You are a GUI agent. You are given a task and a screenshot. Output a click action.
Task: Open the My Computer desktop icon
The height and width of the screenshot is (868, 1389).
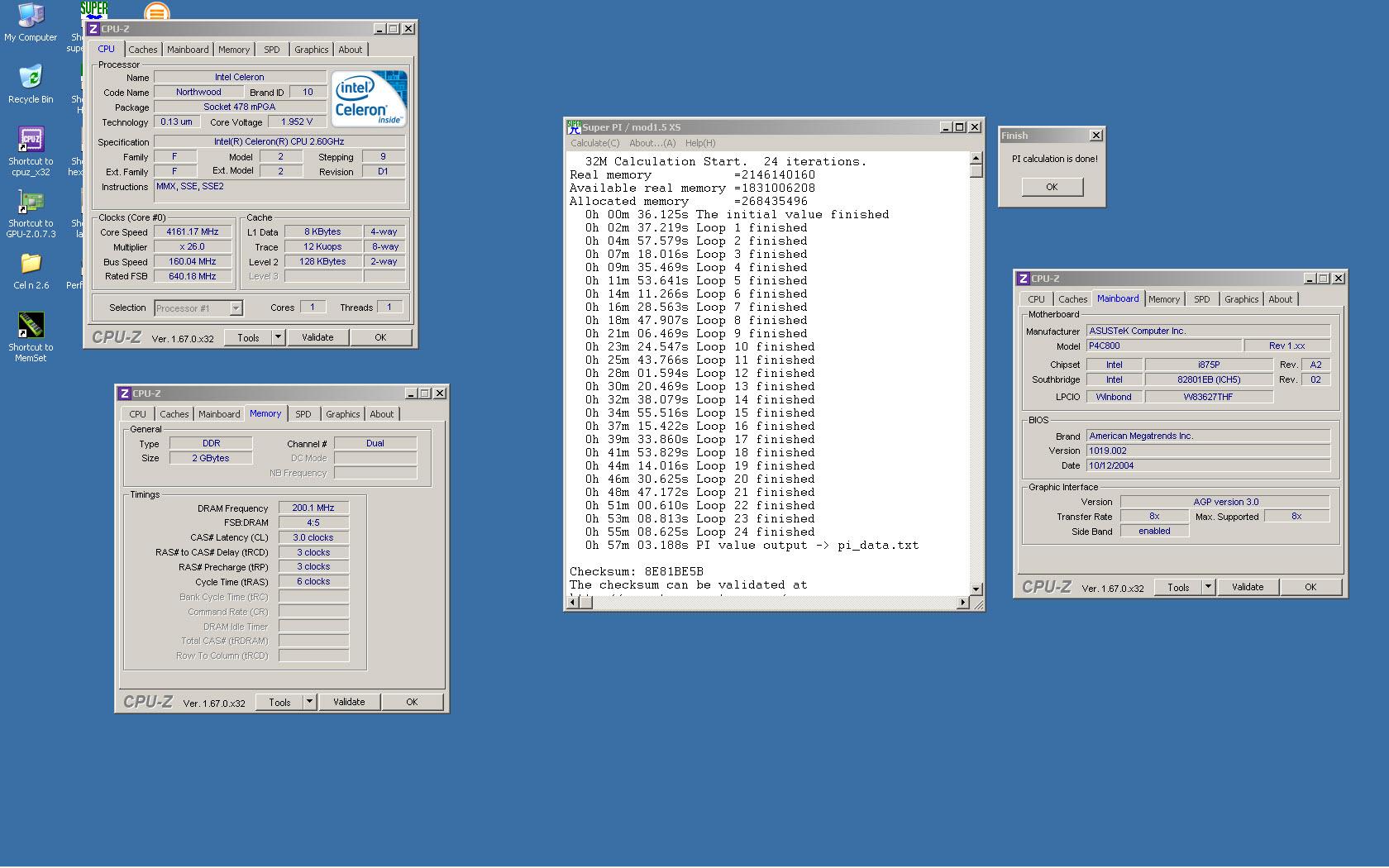tap(31, 22)
